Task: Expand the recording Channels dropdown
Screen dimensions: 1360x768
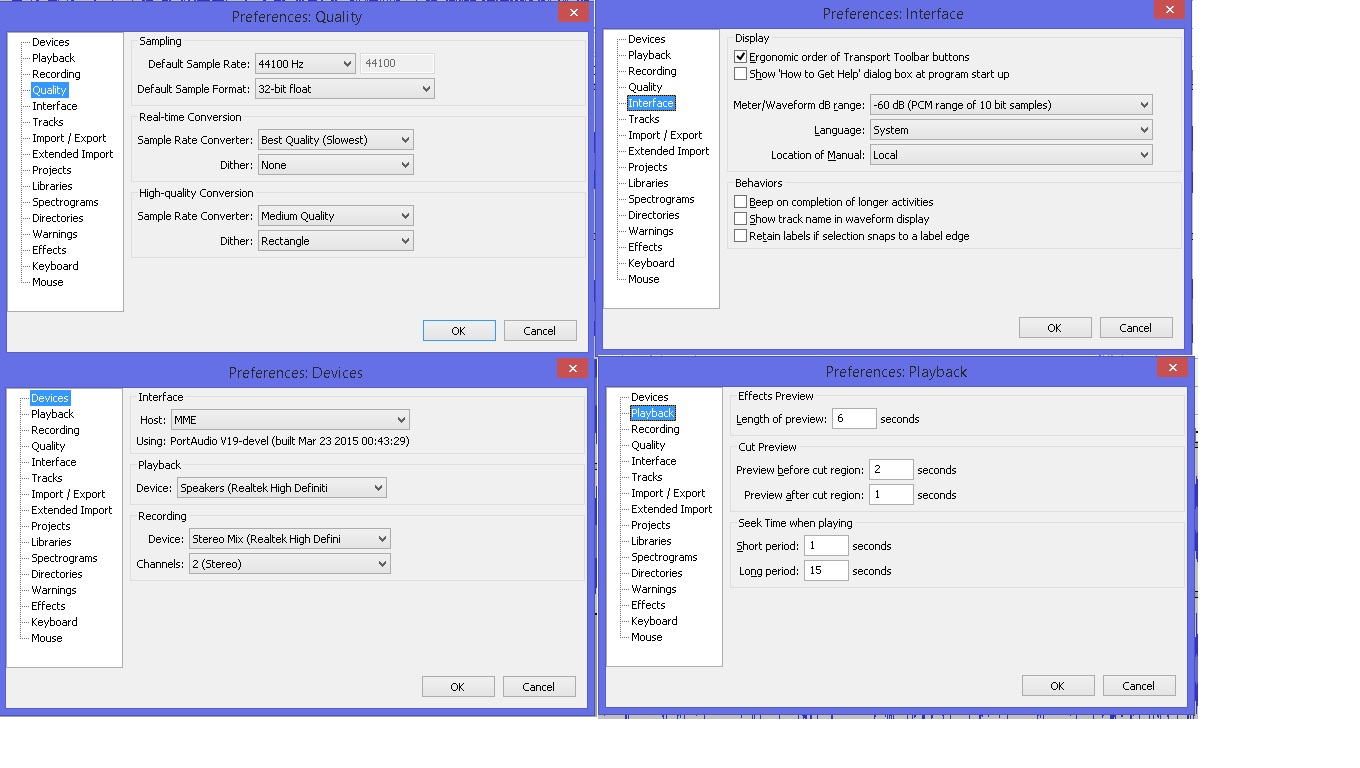Action: (x=289, y=564)
